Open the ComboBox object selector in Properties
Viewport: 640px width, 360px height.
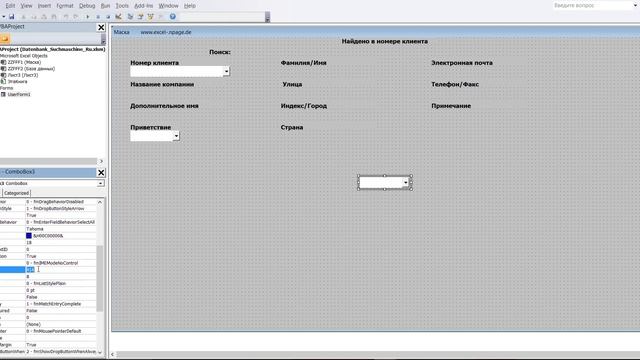[100, 184]
